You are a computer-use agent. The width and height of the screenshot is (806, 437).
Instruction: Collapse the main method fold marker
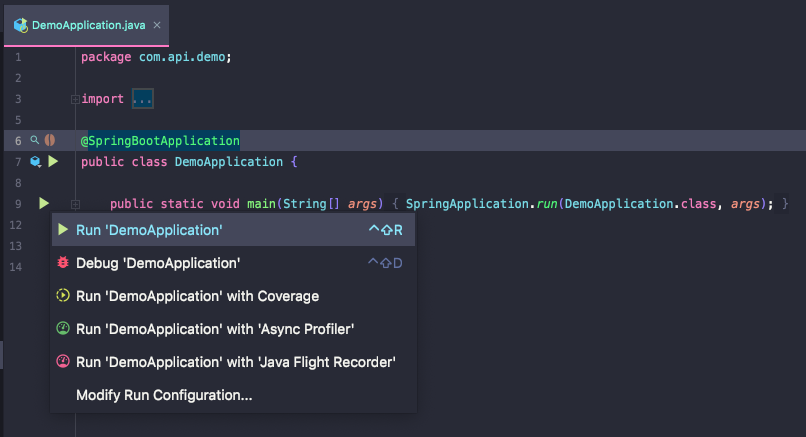pos(75,204)
